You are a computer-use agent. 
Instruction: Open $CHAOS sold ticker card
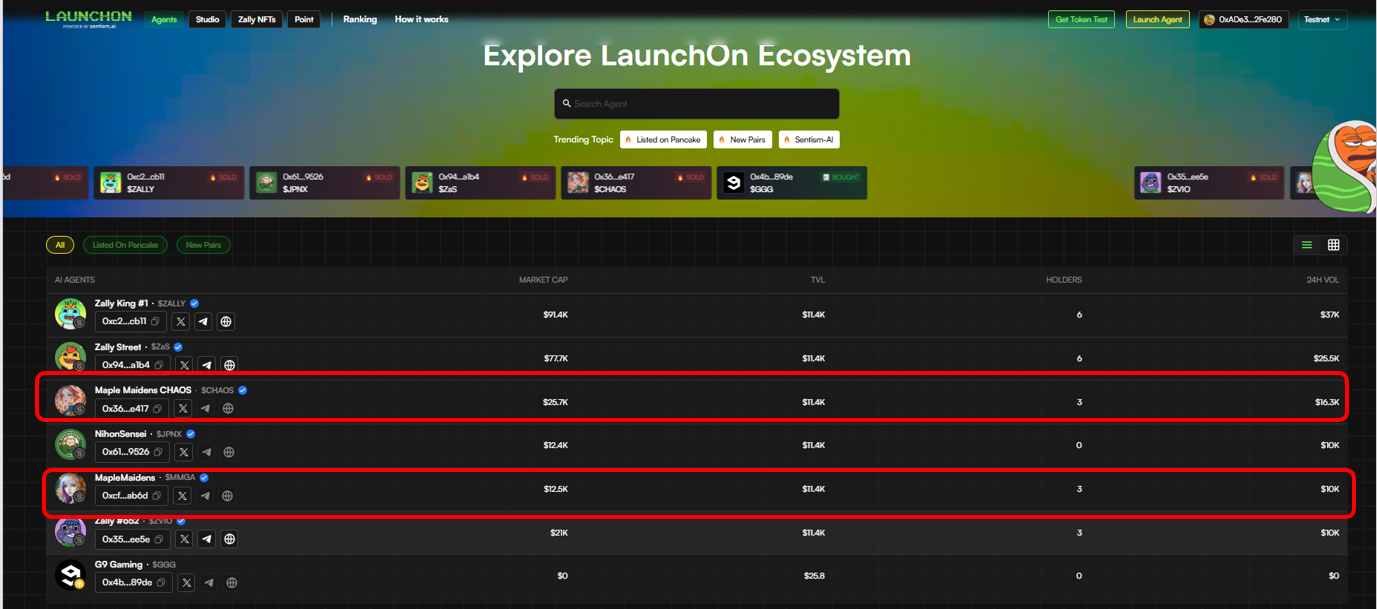[x=636, y=183]
